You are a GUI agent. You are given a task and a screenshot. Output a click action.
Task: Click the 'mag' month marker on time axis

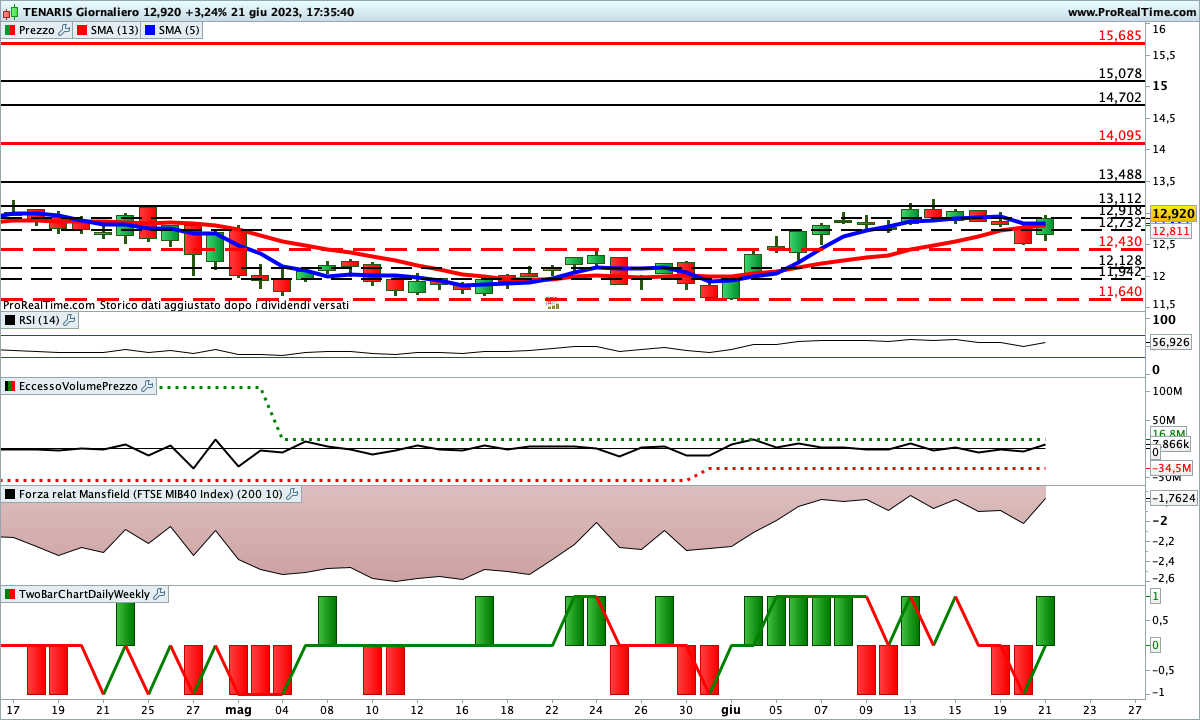pyautogui.click(x=238, y=709)
